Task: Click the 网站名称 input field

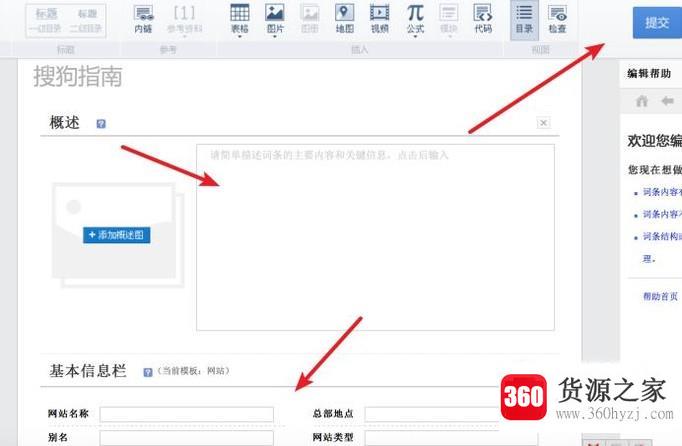Action: [x=187, y=414]
